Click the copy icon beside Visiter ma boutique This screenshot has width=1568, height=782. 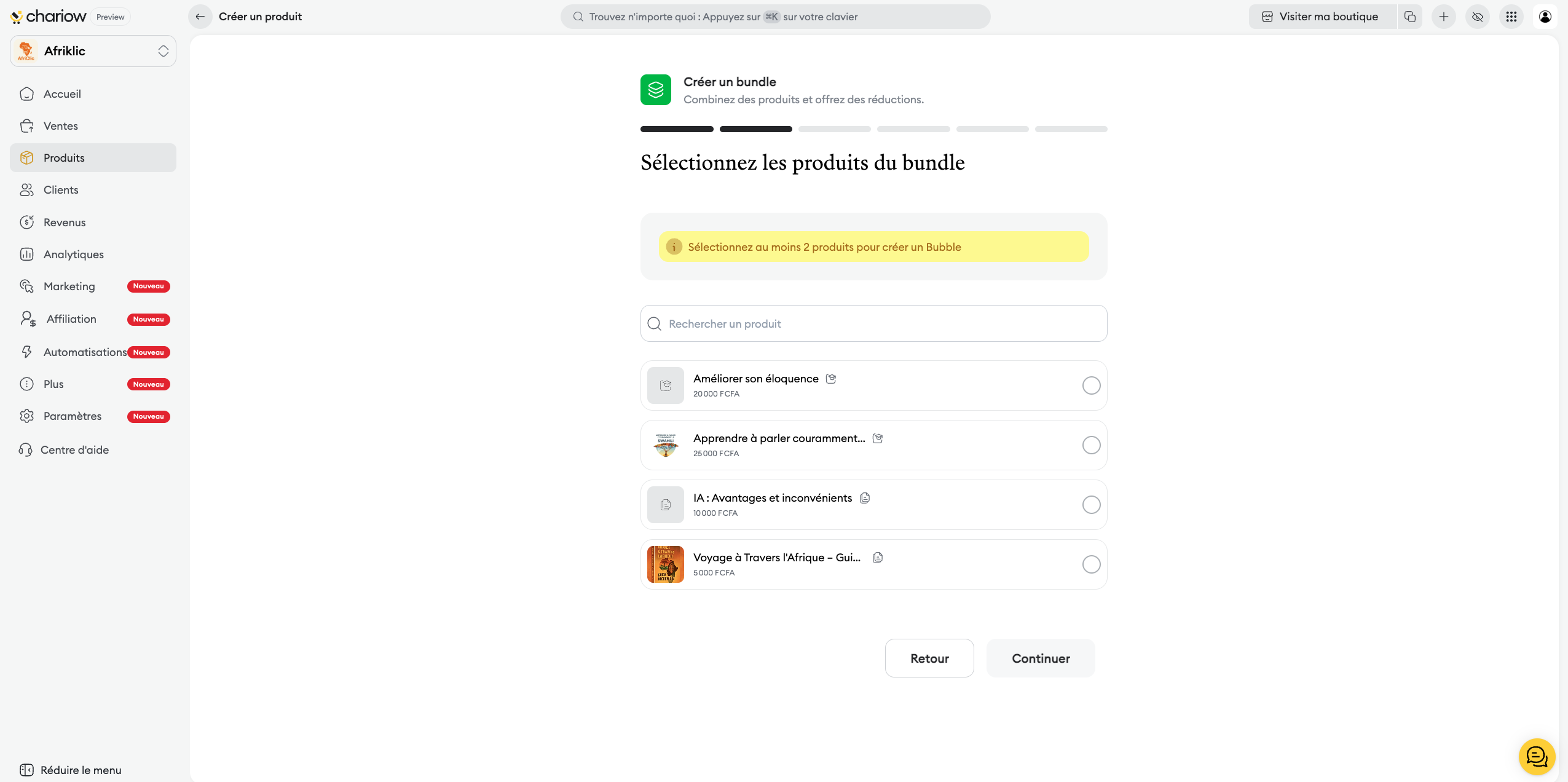click(1410, 17)
